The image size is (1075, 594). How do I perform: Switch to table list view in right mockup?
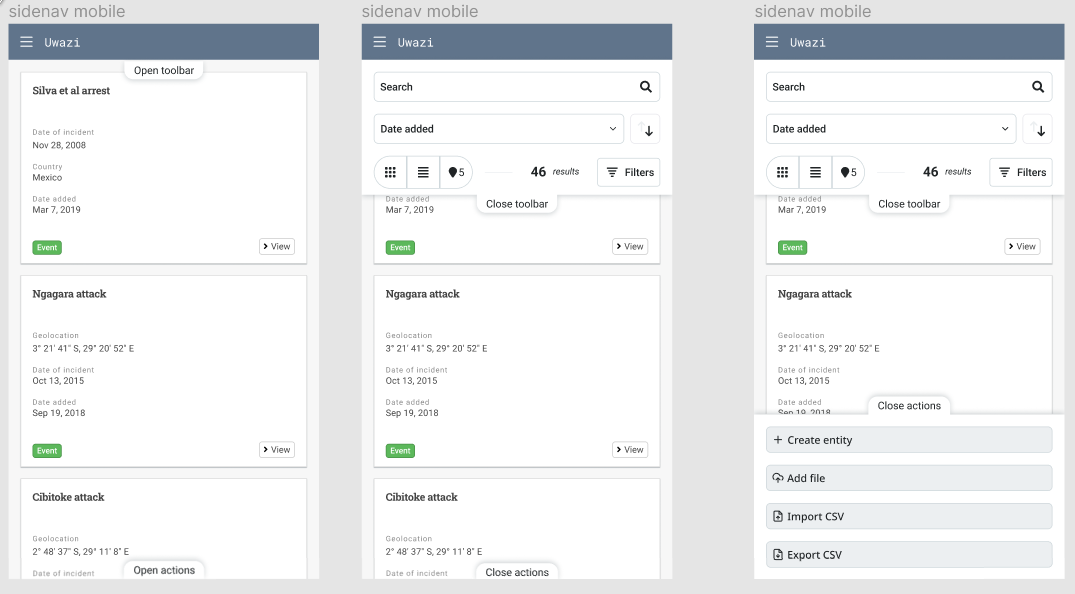(x=815, y=172)
